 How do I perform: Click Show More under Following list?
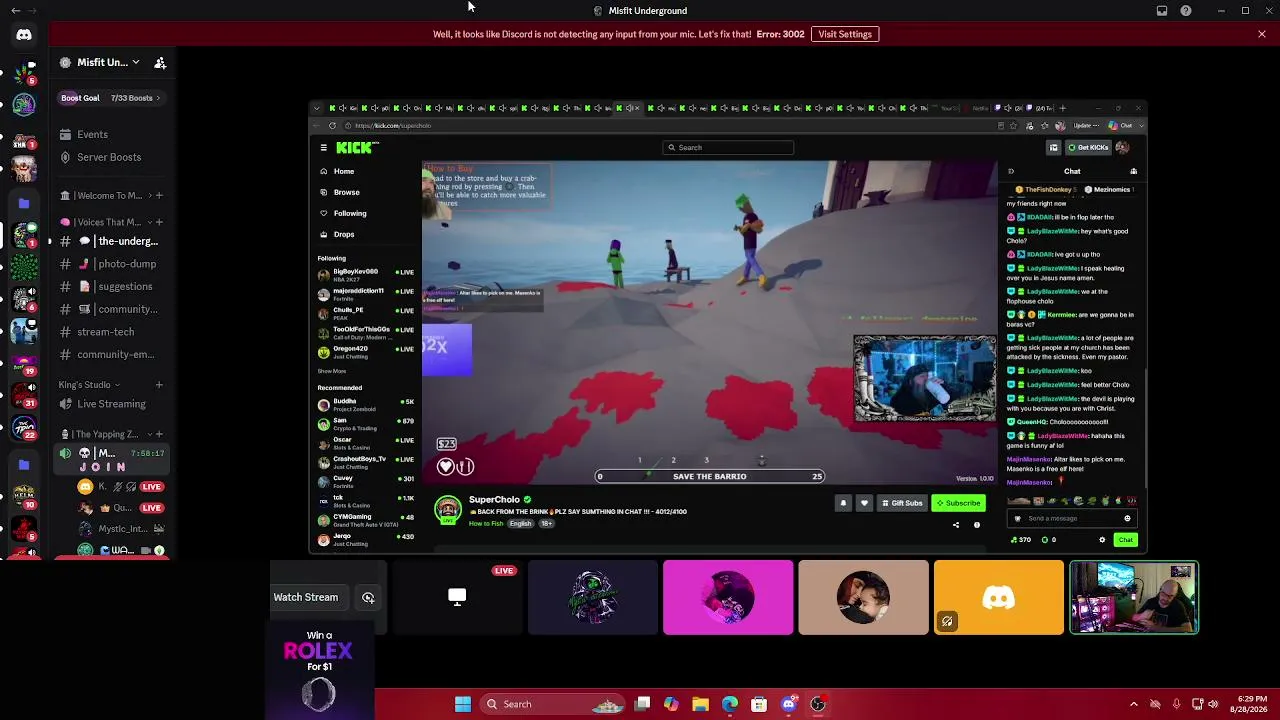point(332,371)
